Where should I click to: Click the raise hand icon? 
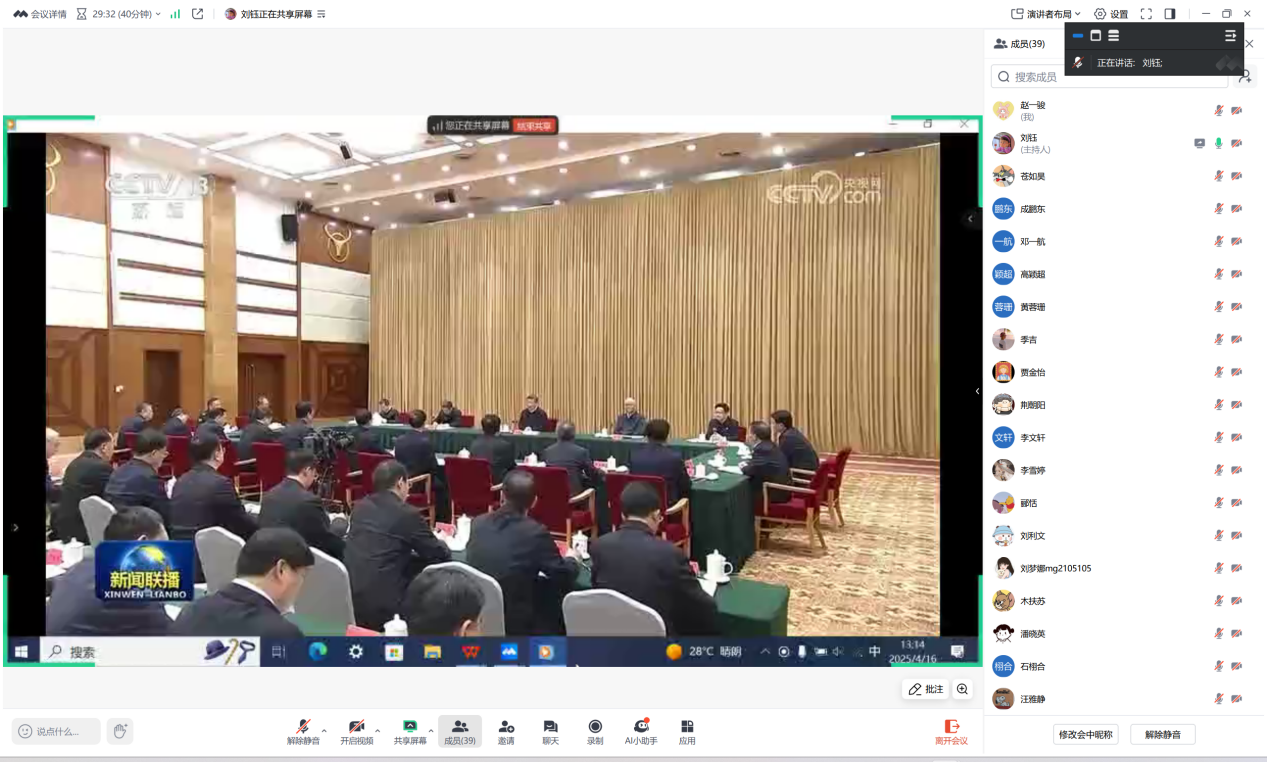120,731
